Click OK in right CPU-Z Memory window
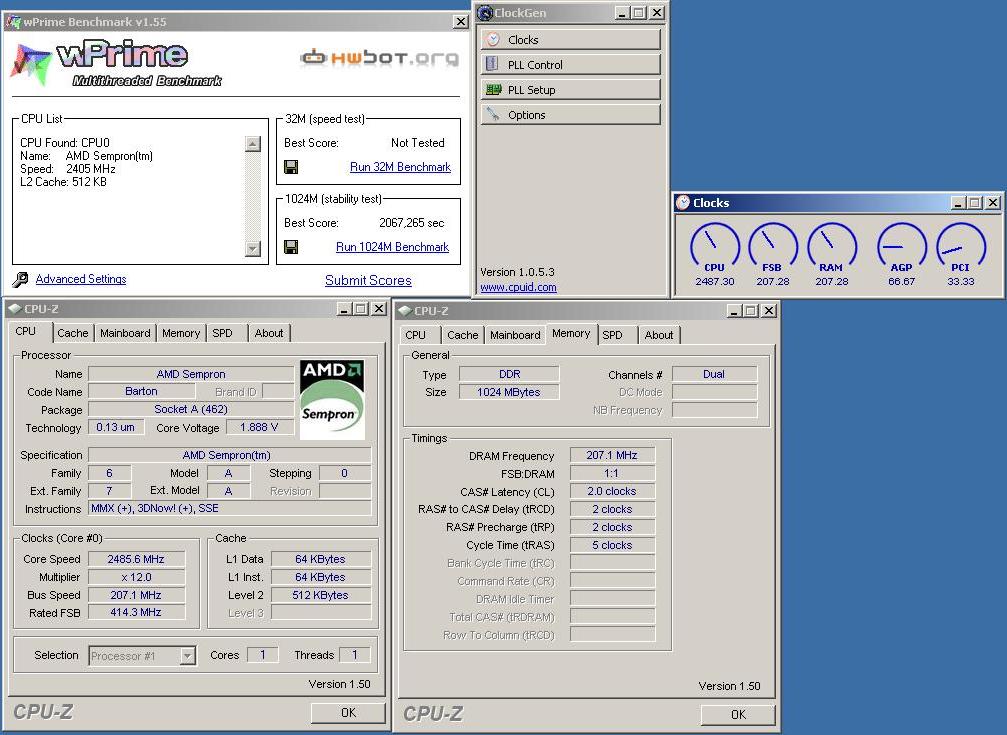Viewport: 1007px width, 735px height. click(738, 714)
